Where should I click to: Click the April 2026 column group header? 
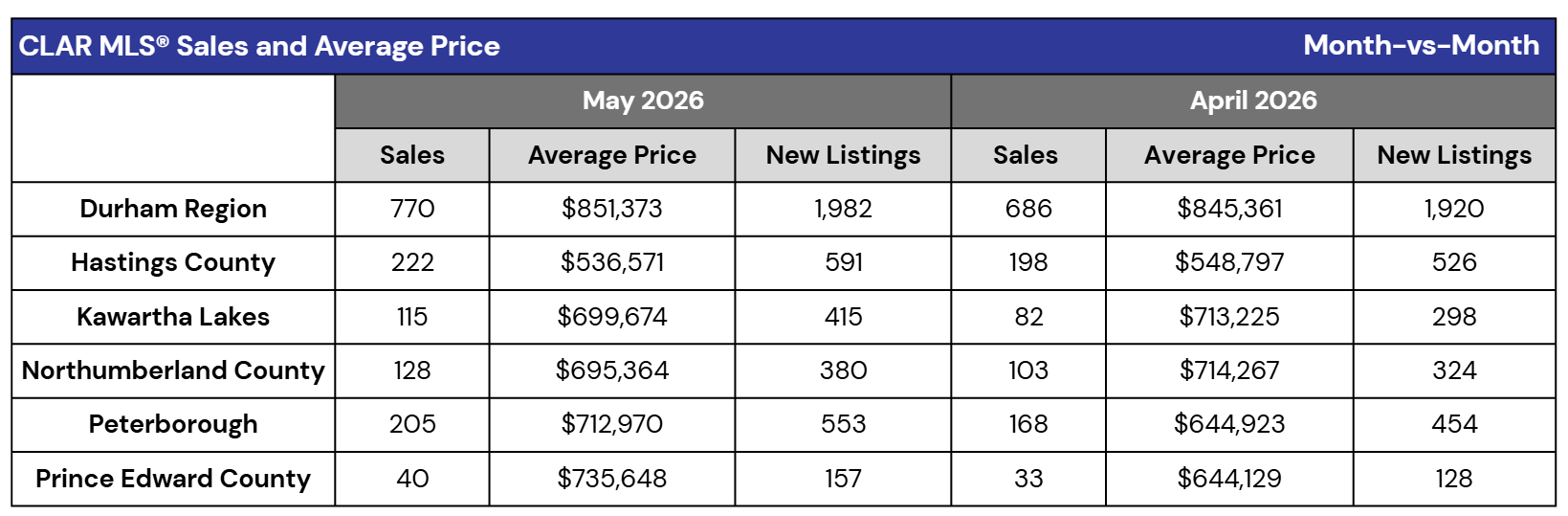pyautogui.click(x=1253, y=101)
